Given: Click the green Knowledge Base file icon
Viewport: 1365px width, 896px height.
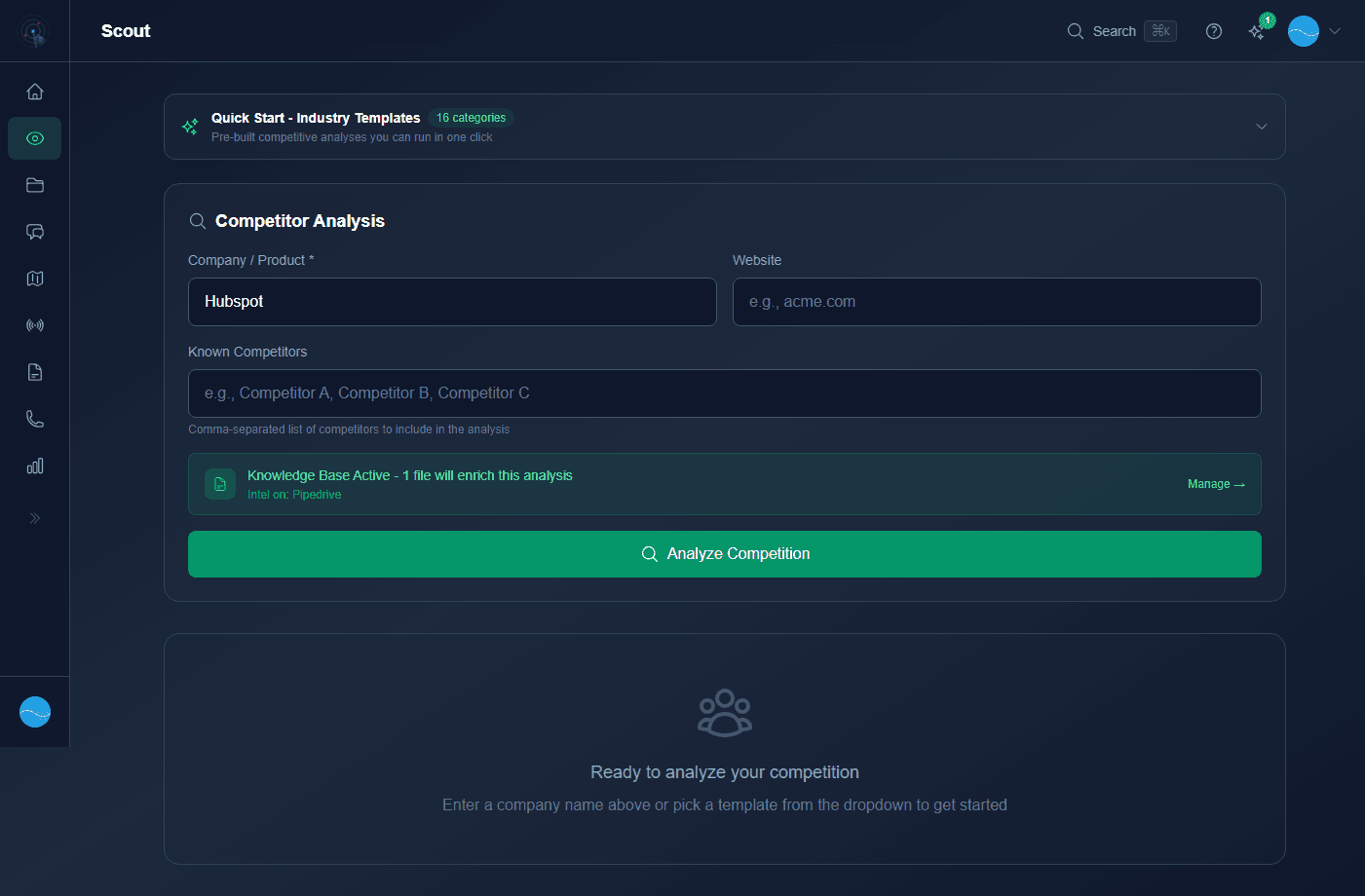Looking at the screenshot, I should pyautogui.click(x=219, y=483).
